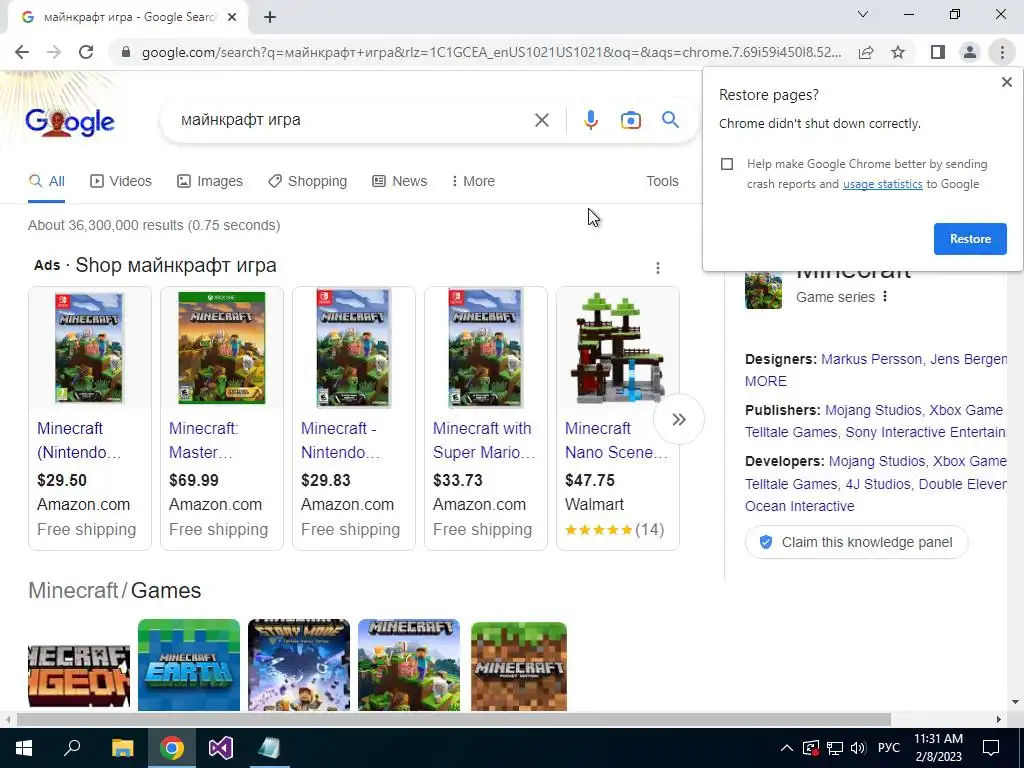Open the Minecraft (Nintendo… $29.50 listing
The height and width of the screenshot is (768, 1024).
point(90,418)
